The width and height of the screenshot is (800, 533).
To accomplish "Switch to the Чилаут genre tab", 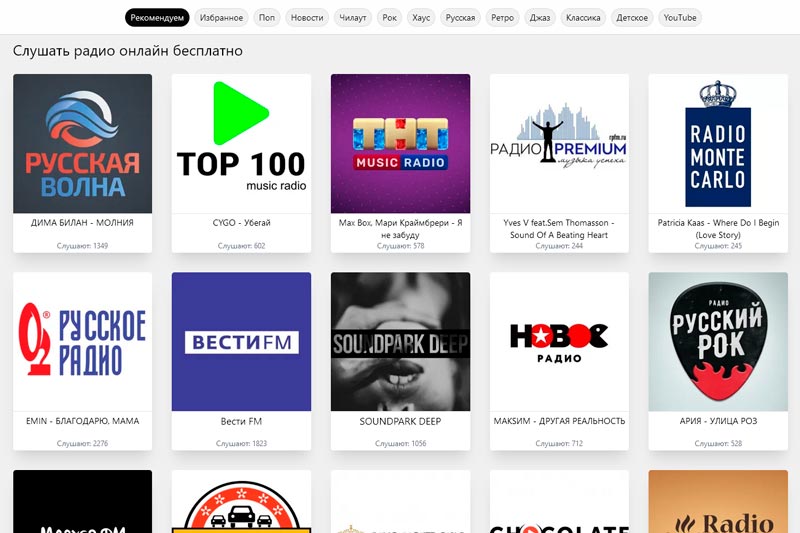I will [353, 18].
